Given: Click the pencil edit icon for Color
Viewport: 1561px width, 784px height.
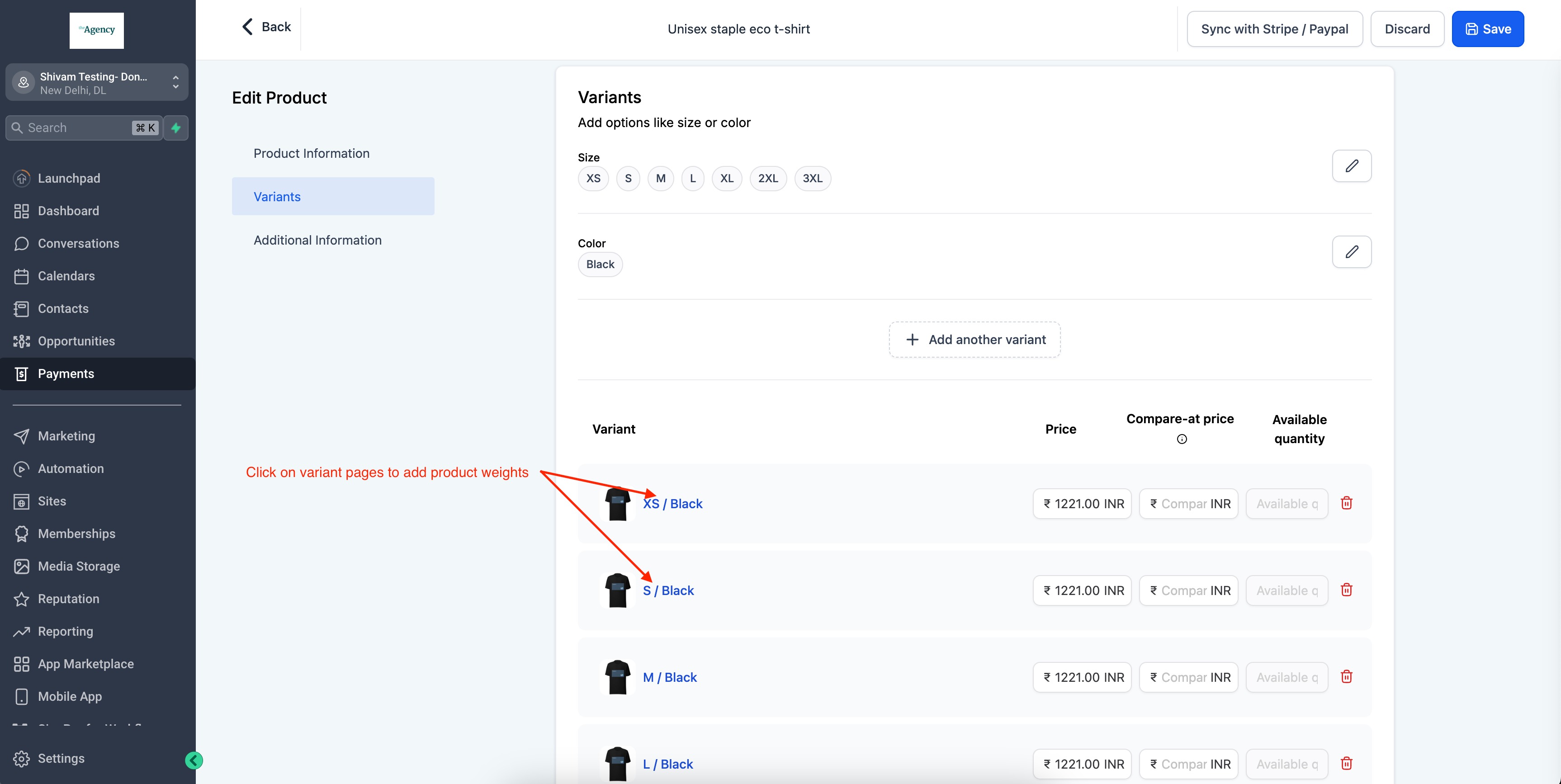Looking at the screenshot, I should coord(1351,252).
